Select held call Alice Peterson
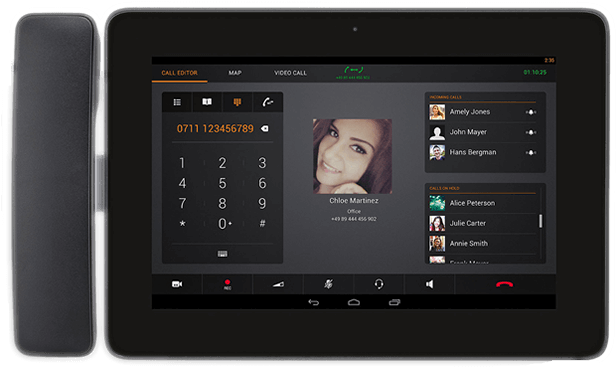Image resolution: width=616 pixels, height=367 pixels. tap(482, 203)
